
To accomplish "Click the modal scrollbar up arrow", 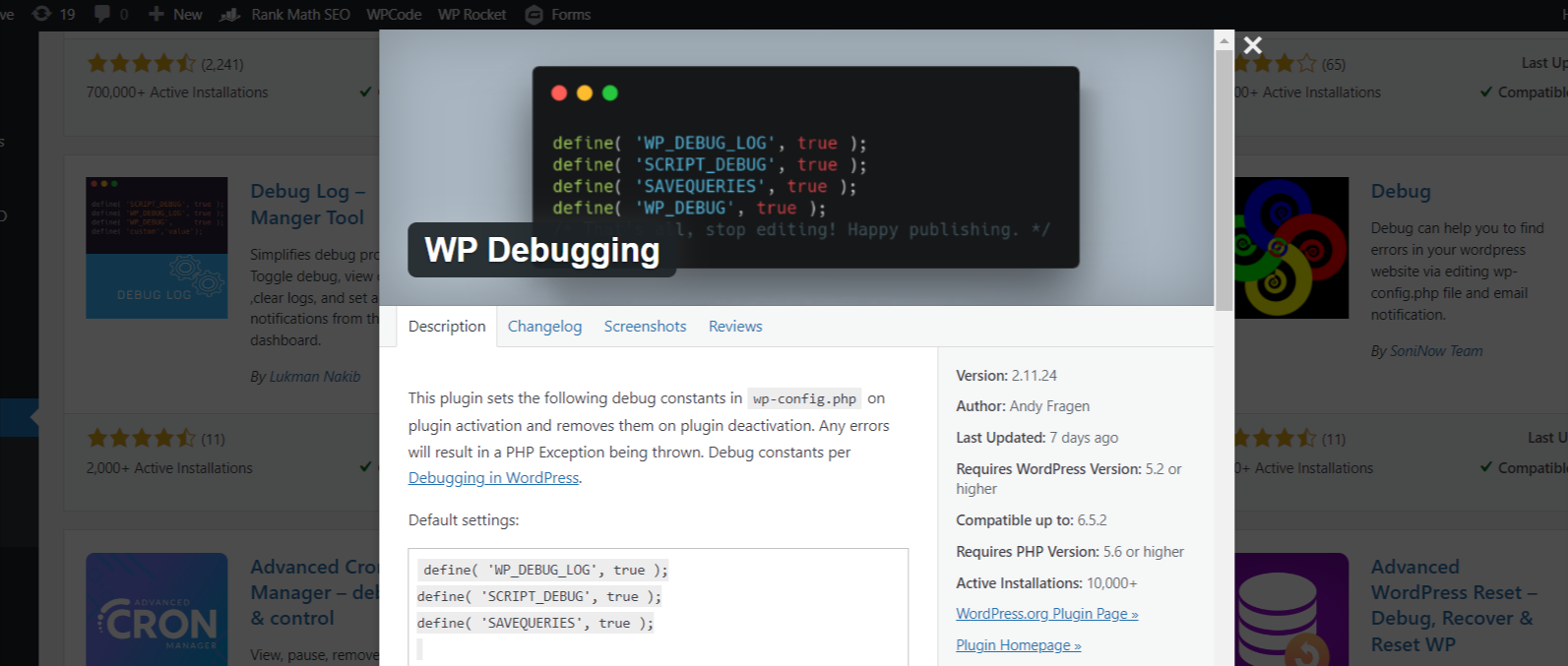I will (1223, 39).
